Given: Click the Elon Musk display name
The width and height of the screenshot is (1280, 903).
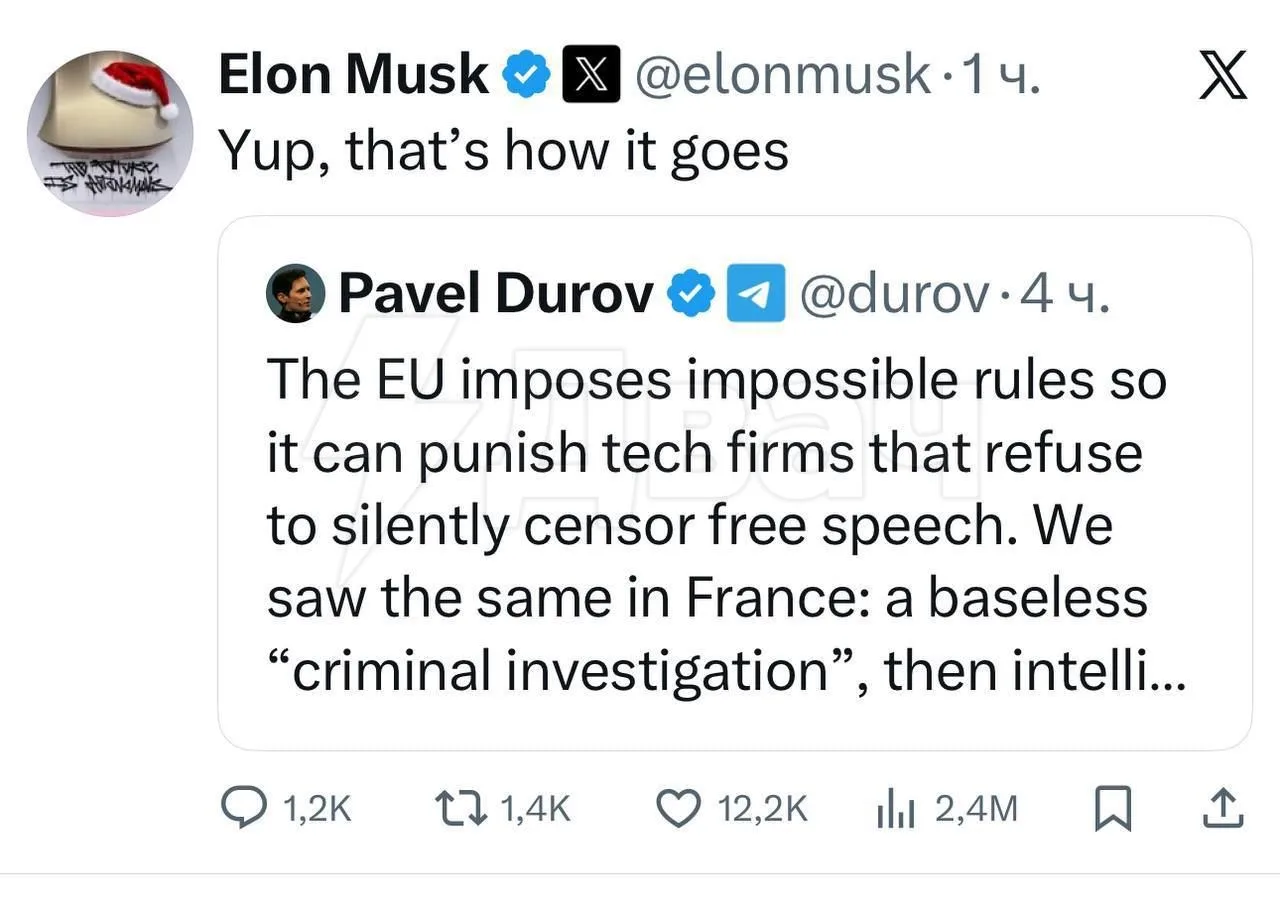Looking at the screenshot, I should (x=354, y=75).
